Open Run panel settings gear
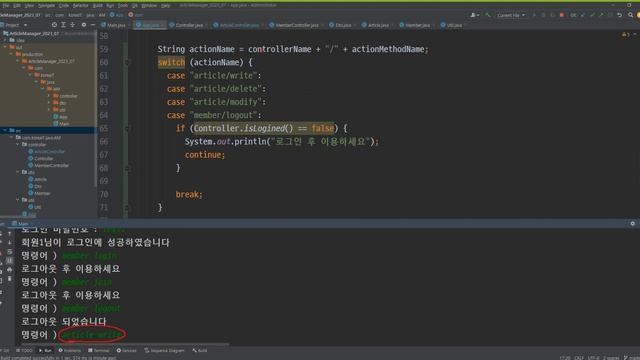Screen dimensions: 640x360 tap(633, 224)
